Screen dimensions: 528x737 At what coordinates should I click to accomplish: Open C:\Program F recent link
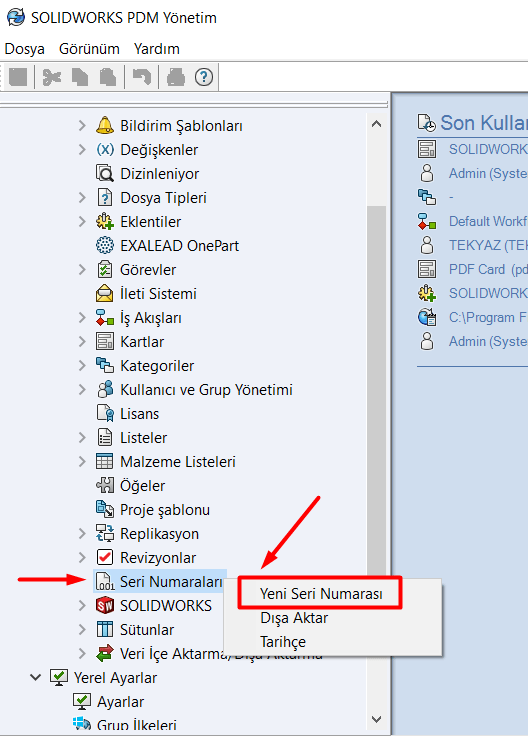[x=488, y=317]
